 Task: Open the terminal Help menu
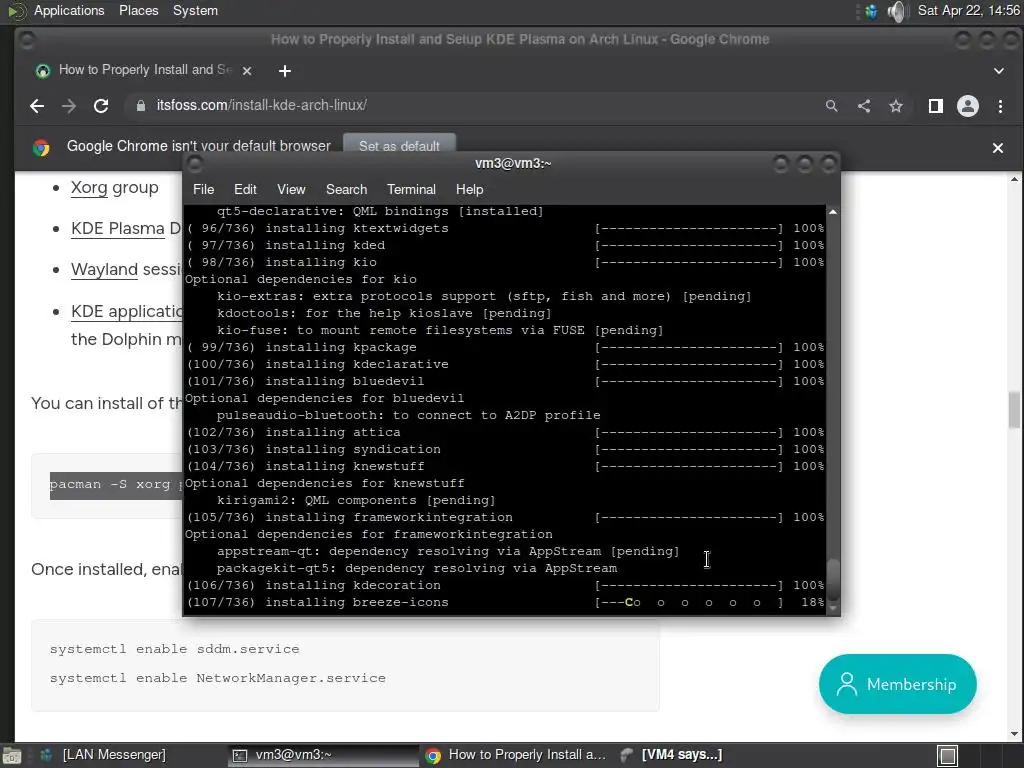pyautogui.click(x=469, y=189)
